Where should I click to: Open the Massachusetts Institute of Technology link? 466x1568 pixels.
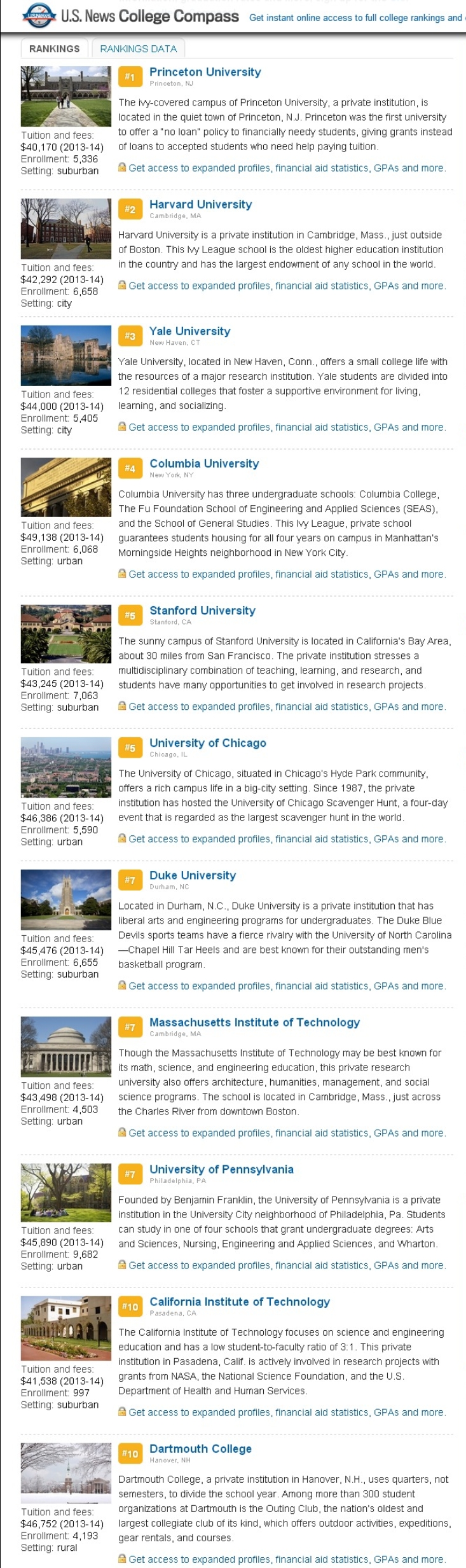click(254, 1022)
